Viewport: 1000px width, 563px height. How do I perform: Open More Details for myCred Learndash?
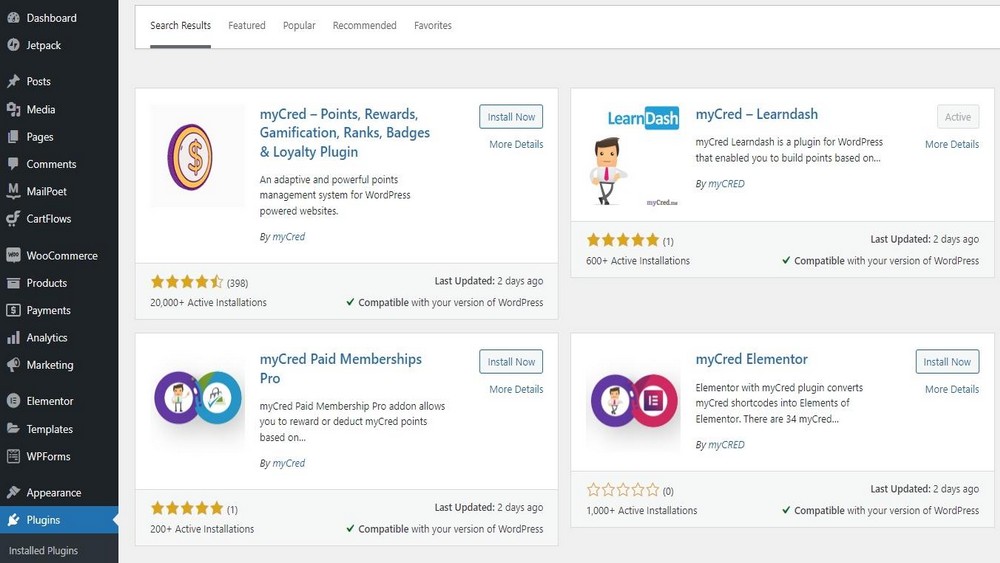(x=952, y=144)
